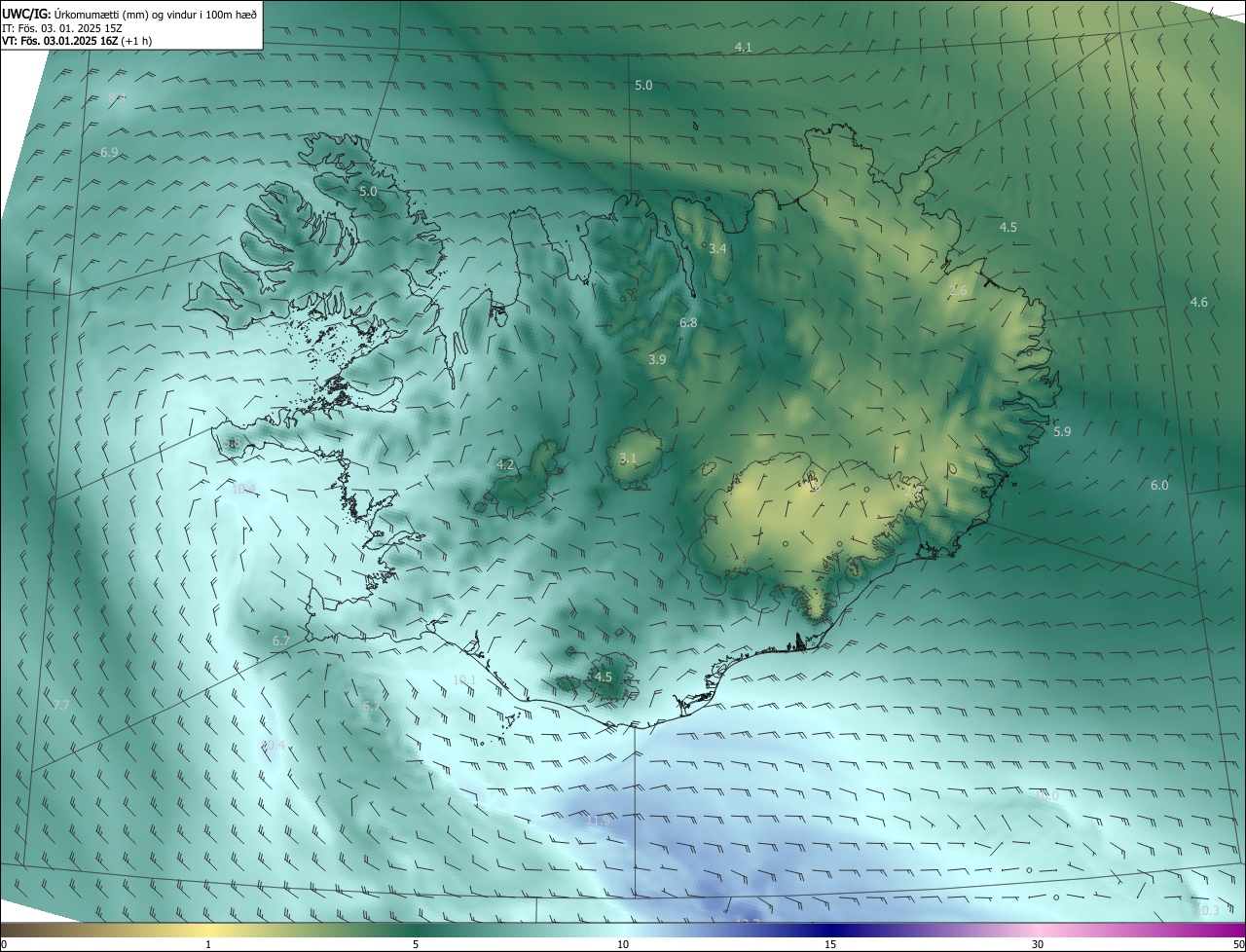The height and width of the screenshot is (952, 1246).
Task: Click the color scale at the 50 label
Action: pos(1238,944)
